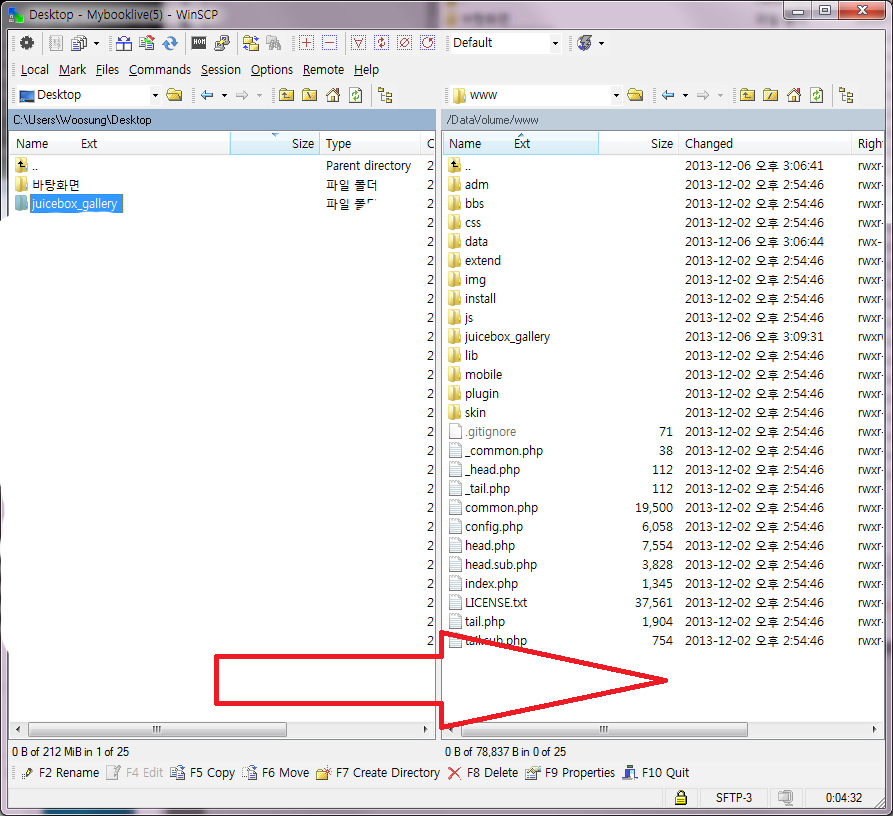Select the juicebox_gallery folder in remote panel
Viewport: 893px width, 816px height.
(x=507, y=337)
